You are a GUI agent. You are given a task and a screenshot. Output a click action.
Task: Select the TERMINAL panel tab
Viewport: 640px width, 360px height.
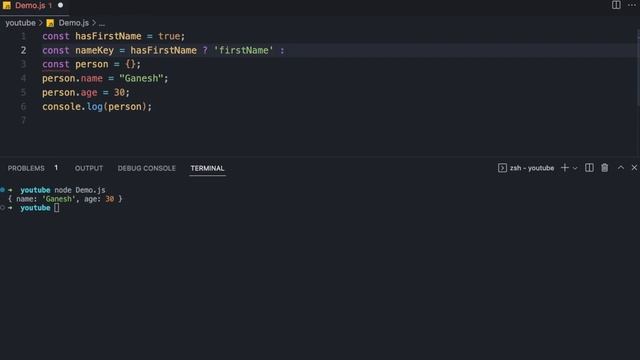(x=207, y=168)
